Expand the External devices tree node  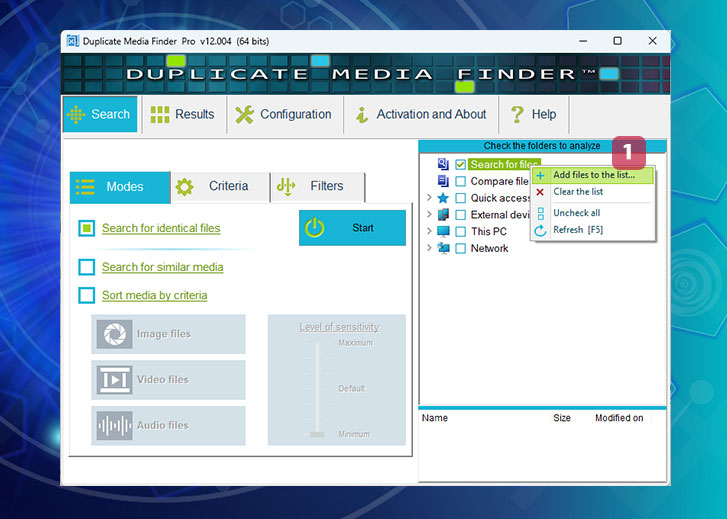429,215
